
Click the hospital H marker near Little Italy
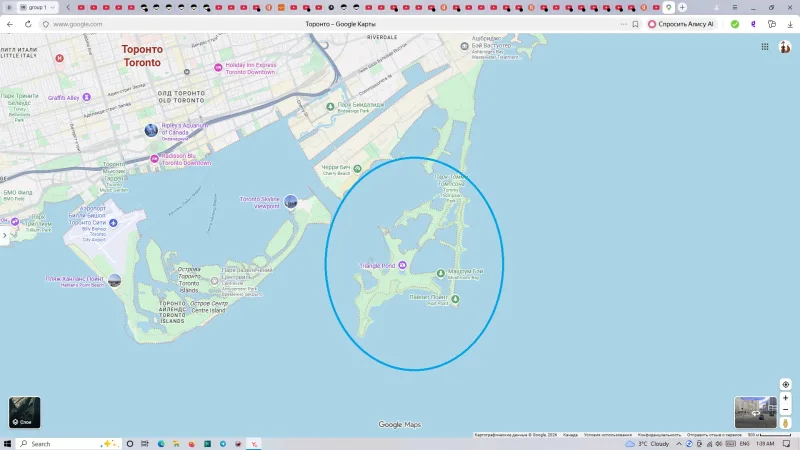pos(59,58)
